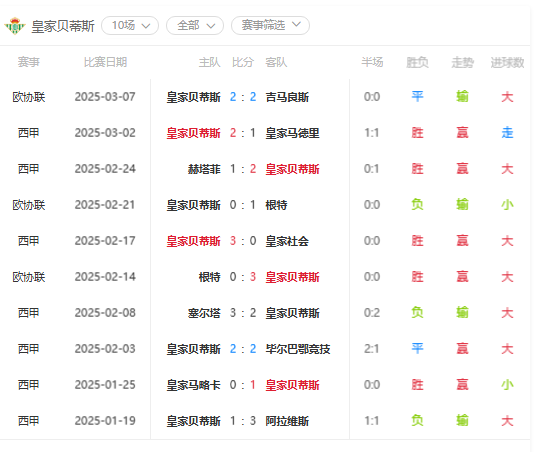Click 阿拉维斯 team name

coord(287,421)
